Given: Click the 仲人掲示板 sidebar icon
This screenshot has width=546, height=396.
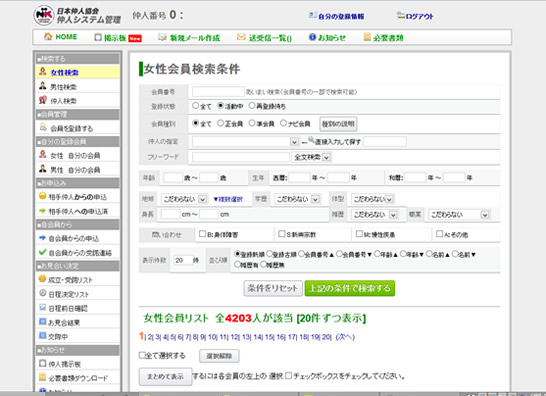Looking at the screenshot, I should click(42, 363).
